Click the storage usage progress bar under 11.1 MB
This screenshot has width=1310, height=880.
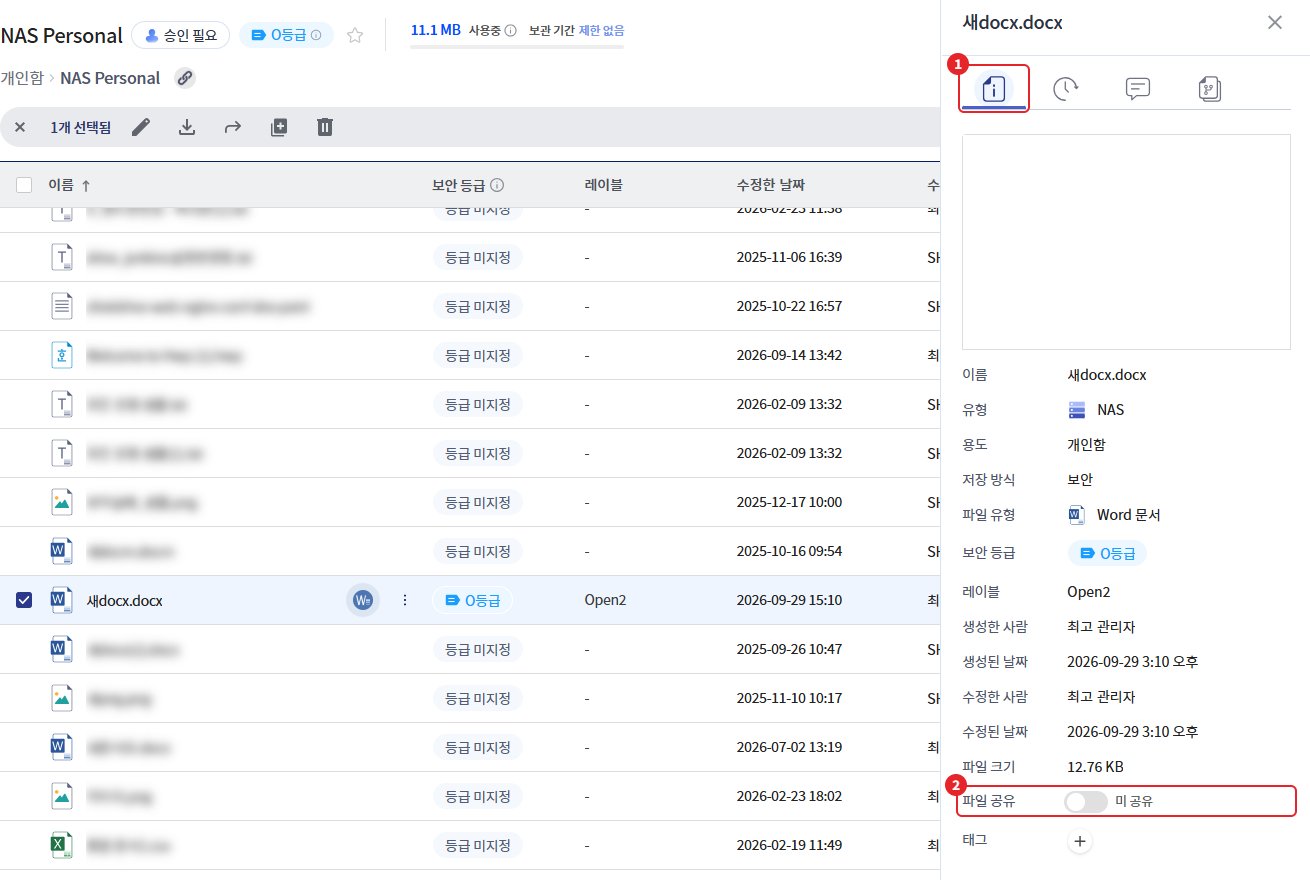[x=517, y=46]
